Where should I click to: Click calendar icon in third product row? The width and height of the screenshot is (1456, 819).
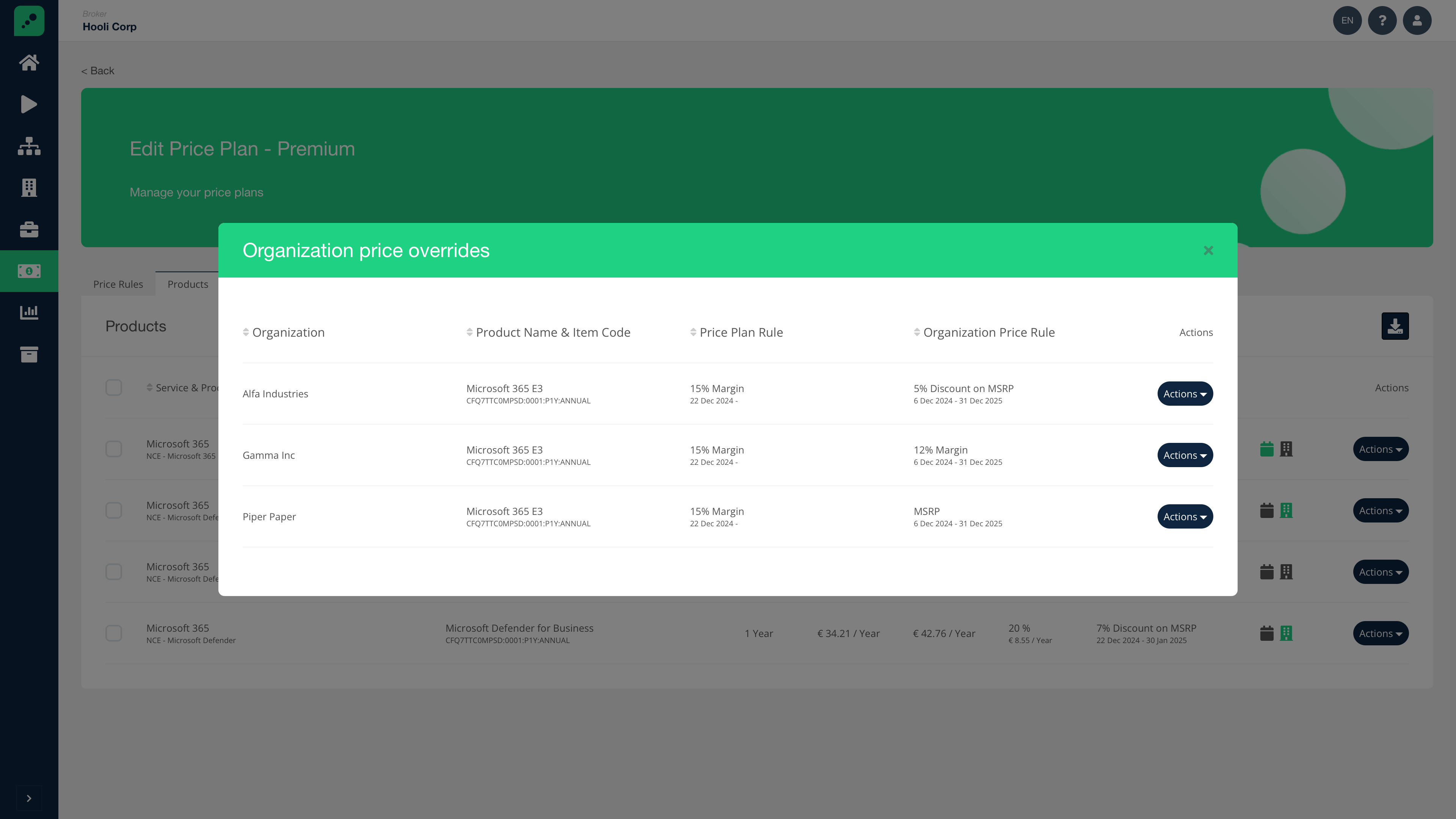point(1267,572)
